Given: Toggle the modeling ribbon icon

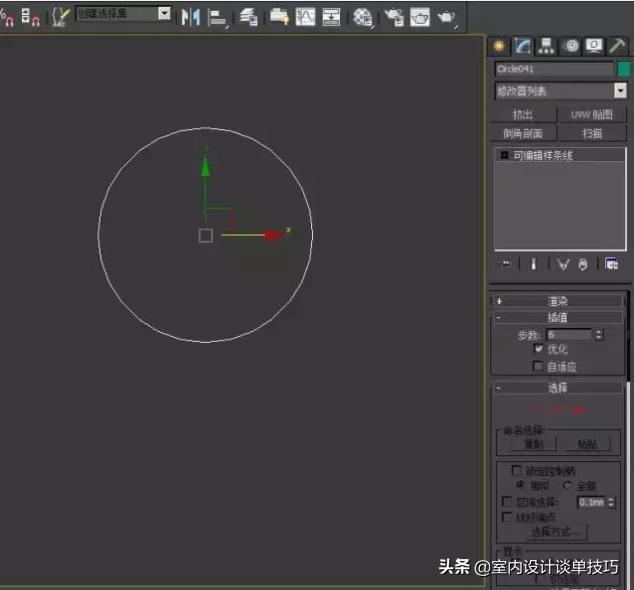Looking at the screenshot, I should click(x=279, y=17).
